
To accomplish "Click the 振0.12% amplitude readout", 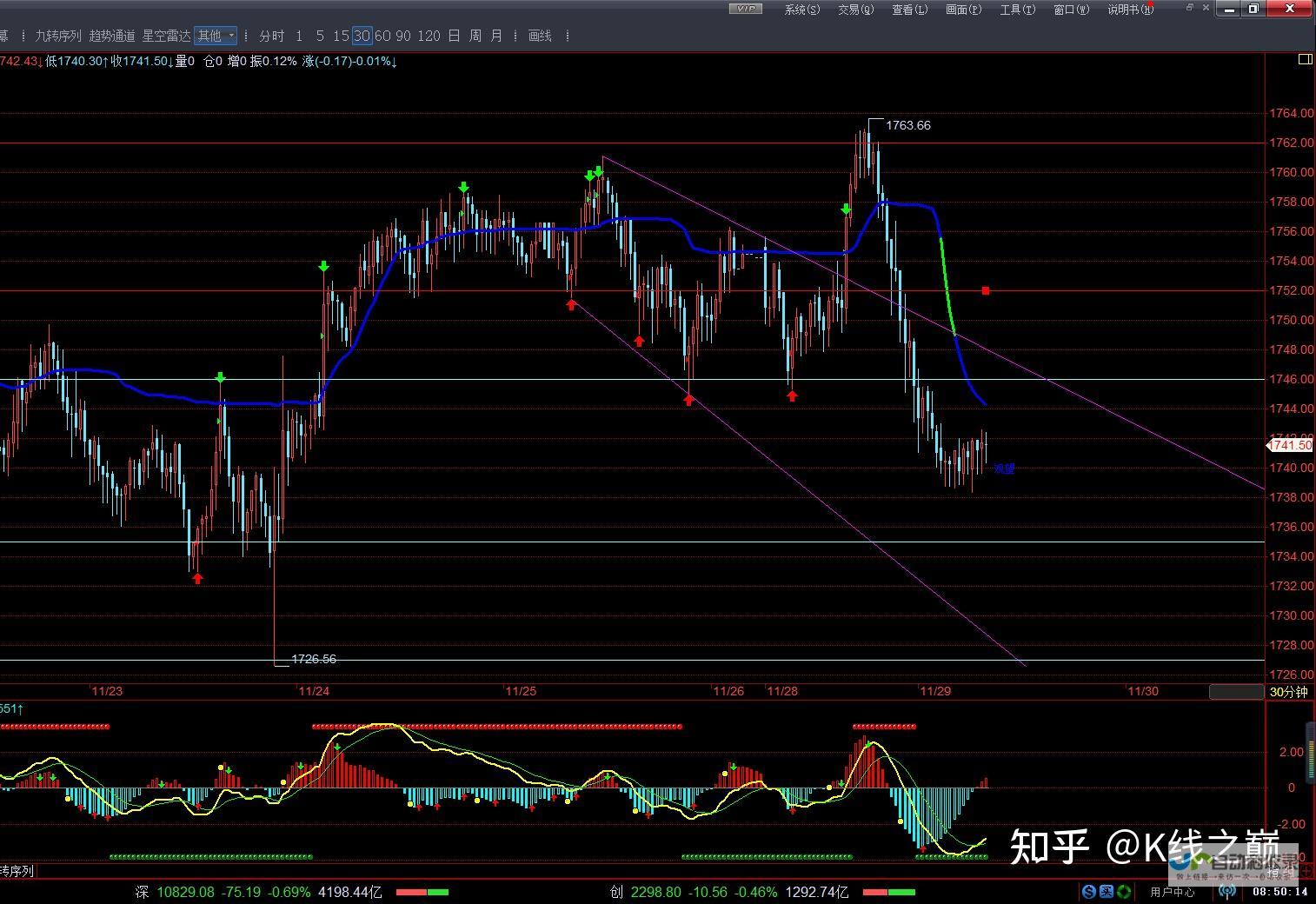I will (x=273, y=62).
